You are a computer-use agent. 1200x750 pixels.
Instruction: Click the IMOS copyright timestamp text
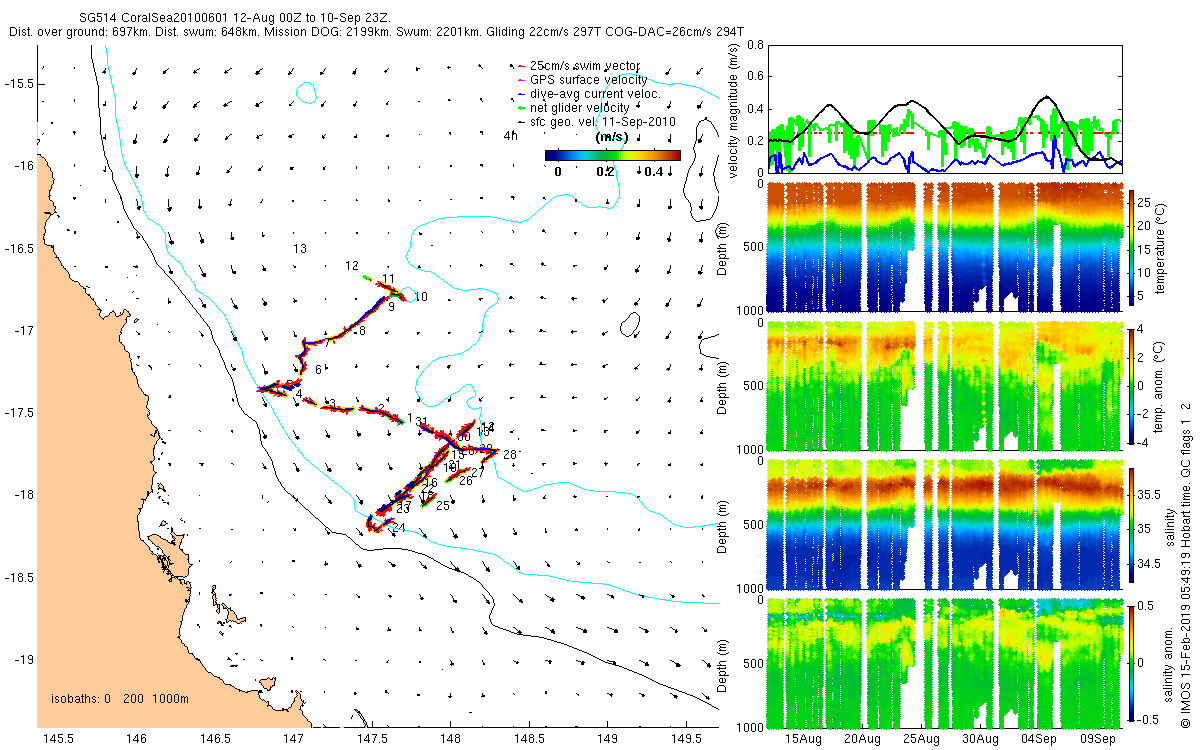1186,565
